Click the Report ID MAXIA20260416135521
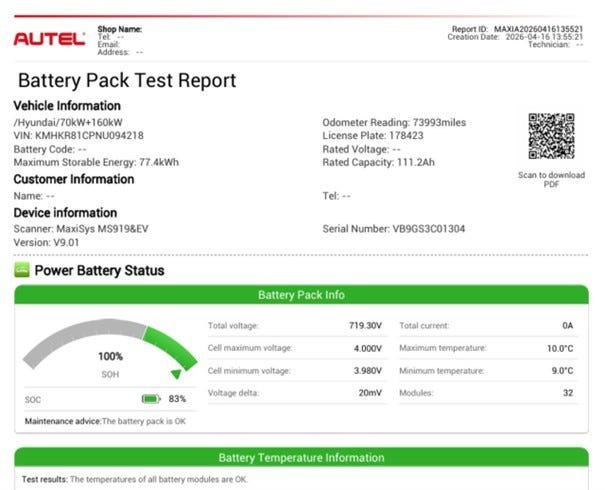This screenshot has height=490, width=605. pyautogui.click(x=517, y=29)
